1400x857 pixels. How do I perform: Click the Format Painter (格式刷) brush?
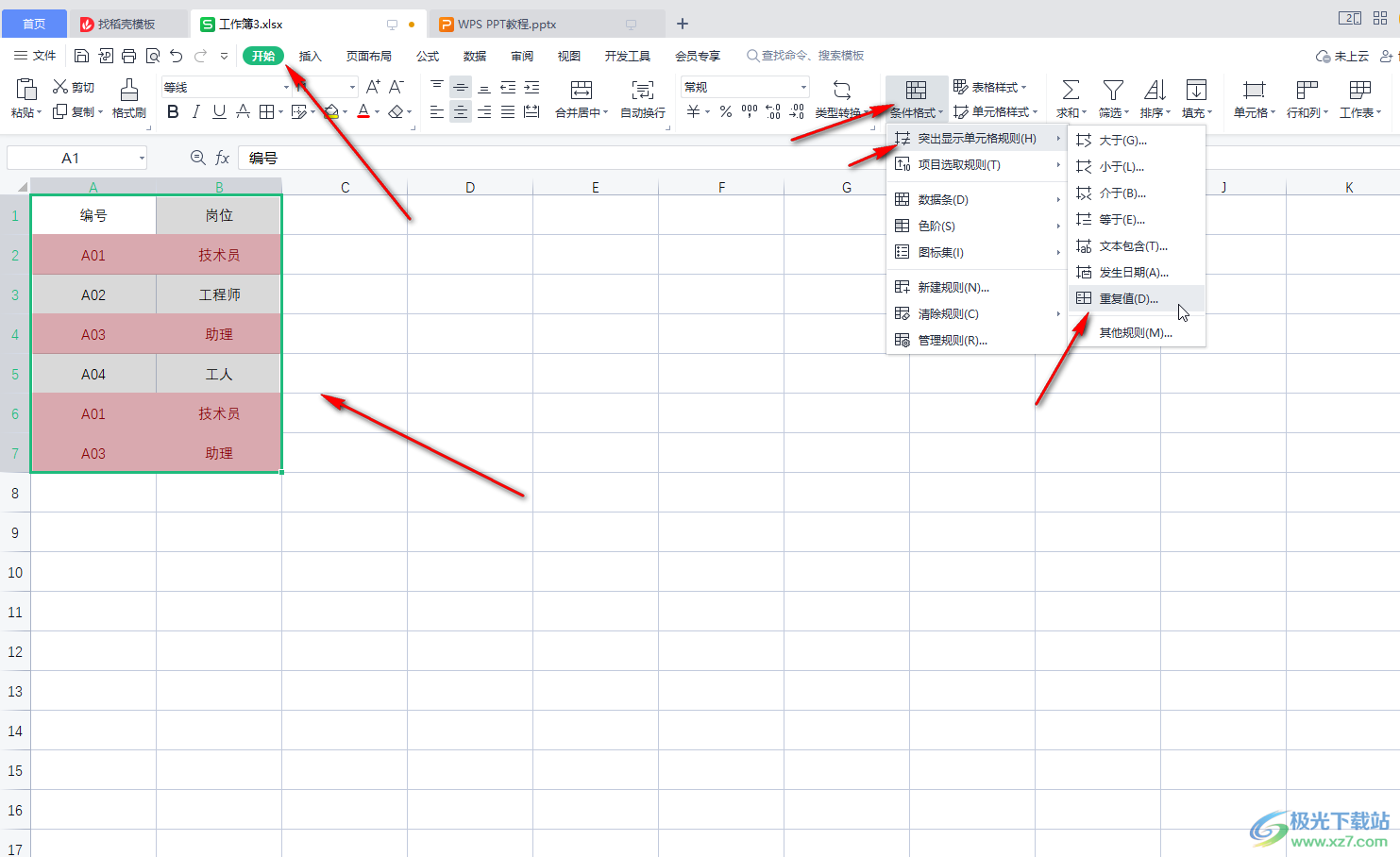point(129,90)
